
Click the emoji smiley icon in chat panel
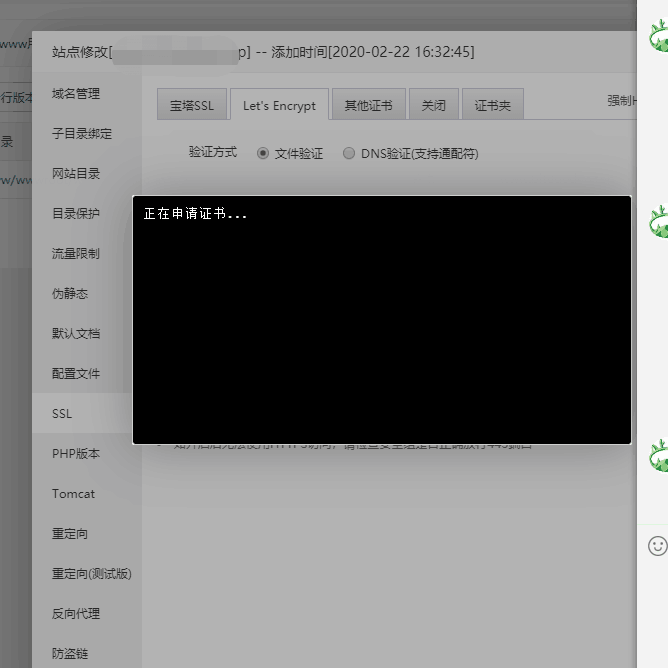point(657,546)
